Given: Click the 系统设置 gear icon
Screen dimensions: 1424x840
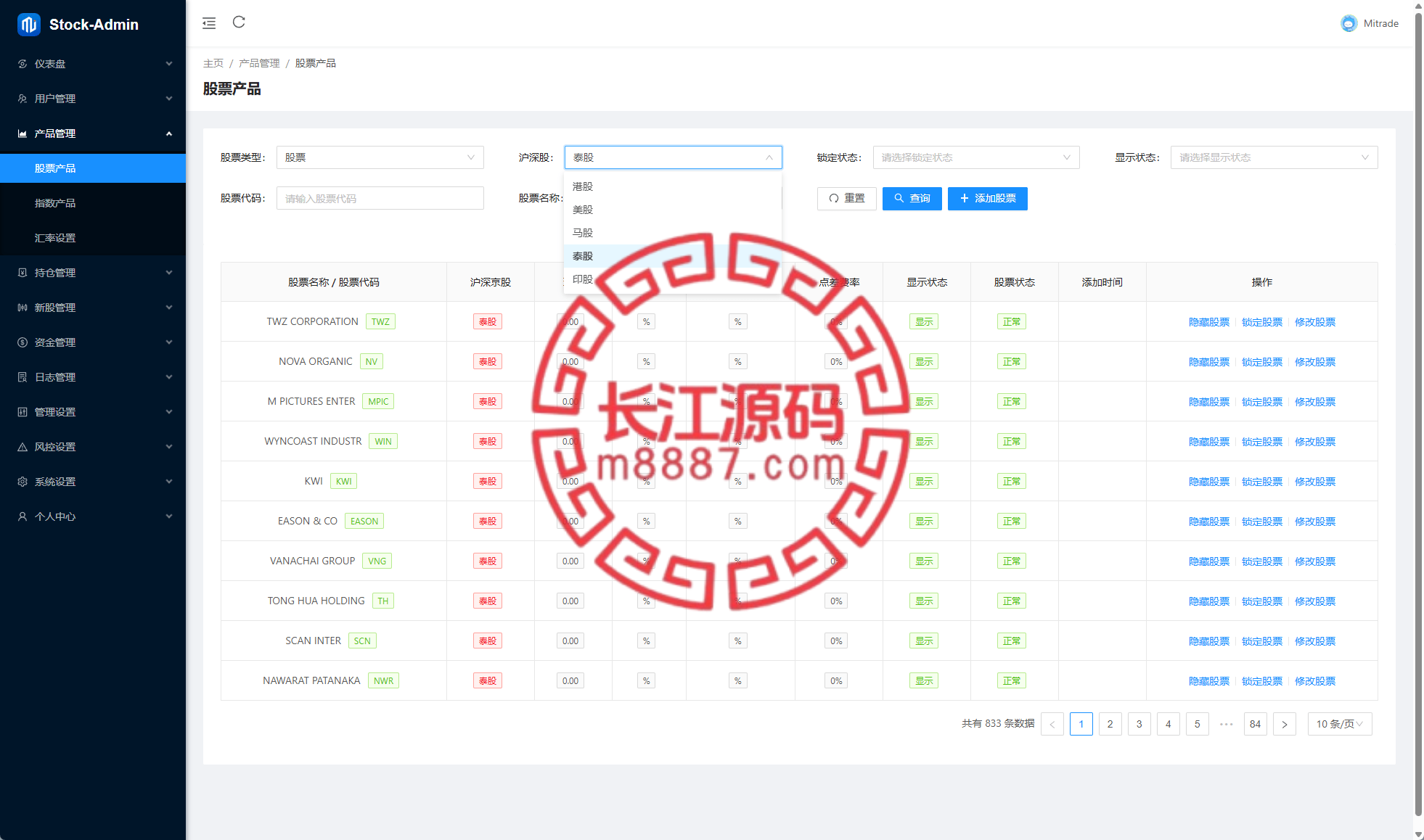Looking at the screenshot, I should tap(22, 482).
